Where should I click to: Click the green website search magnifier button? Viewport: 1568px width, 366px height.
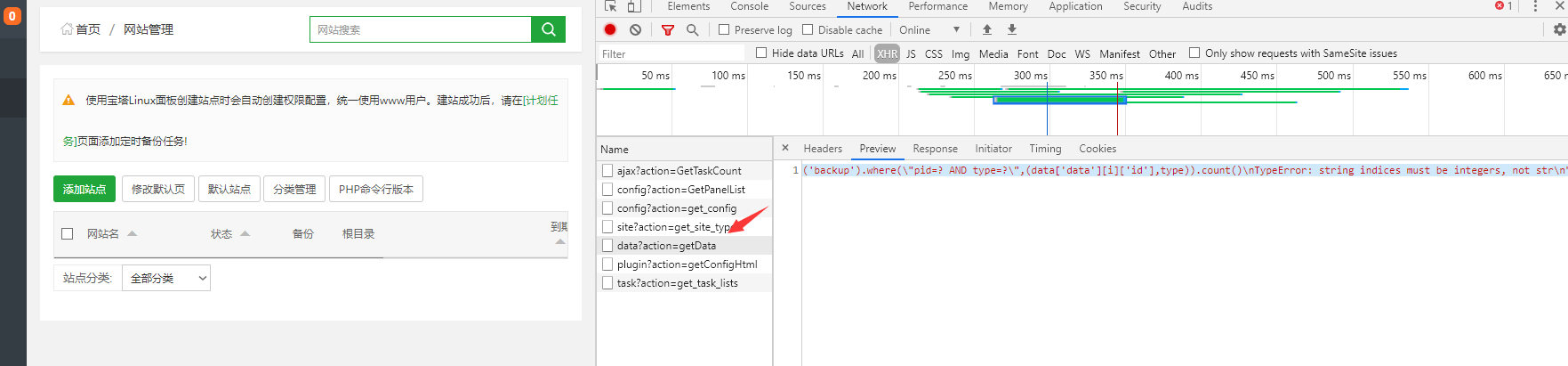coord(548,29)
